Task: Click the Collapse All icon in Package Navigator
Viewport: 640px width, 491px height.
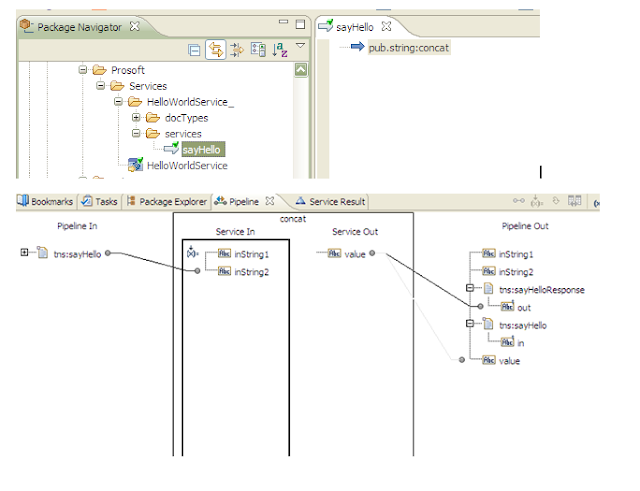Action: [194, 50]
